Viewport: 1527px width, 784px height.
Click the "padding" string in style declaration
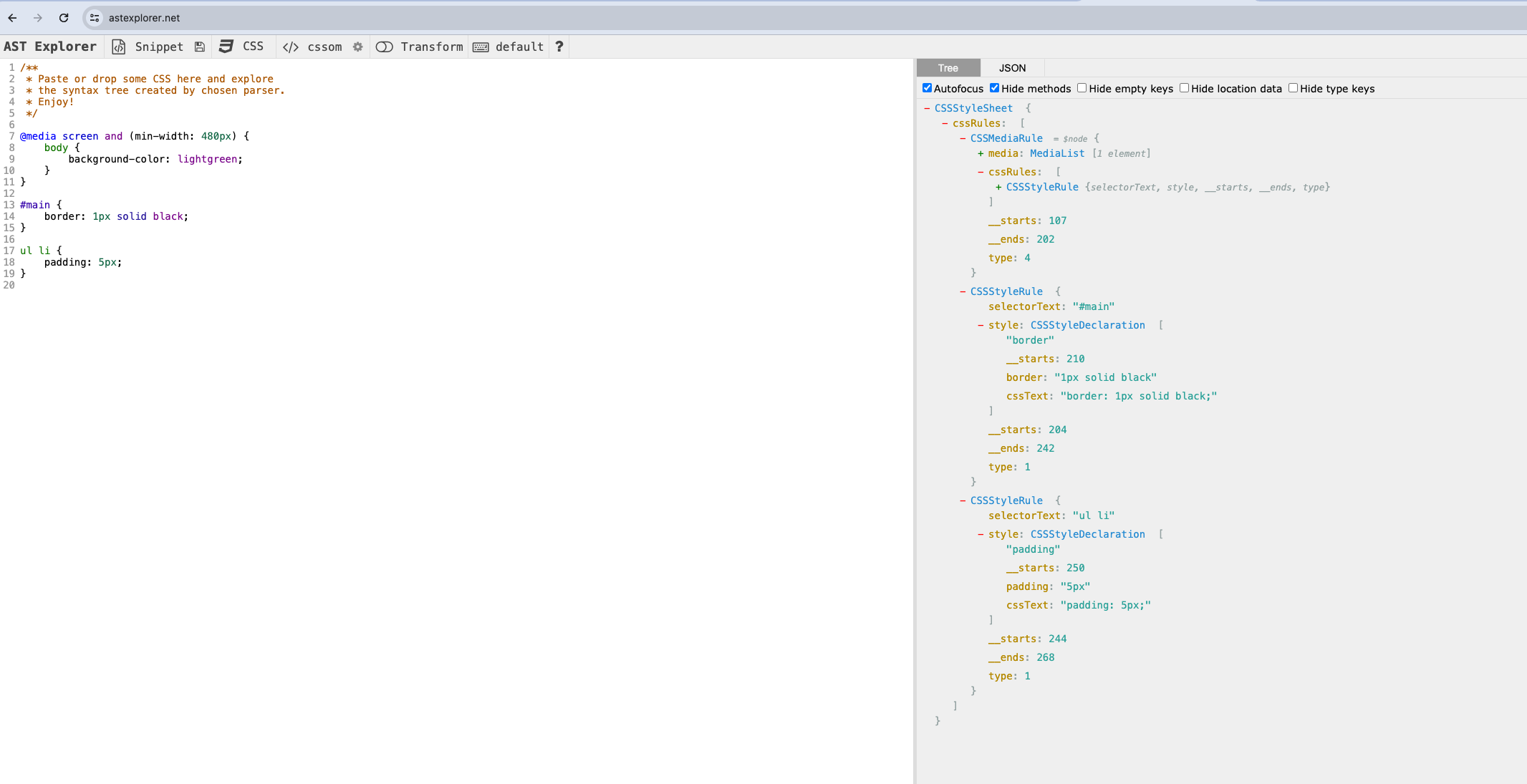point(1033,549)
